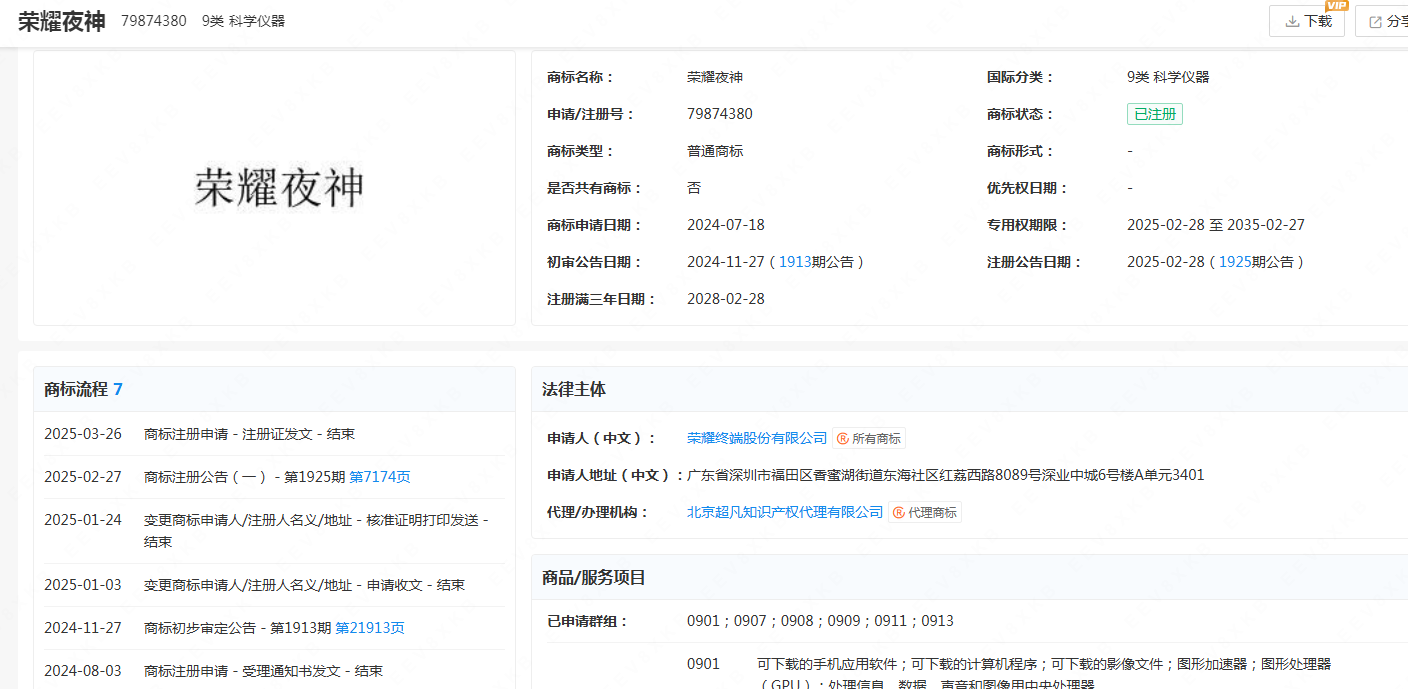
Task: Click the 0901 group code in goods list
Action: 703,664
